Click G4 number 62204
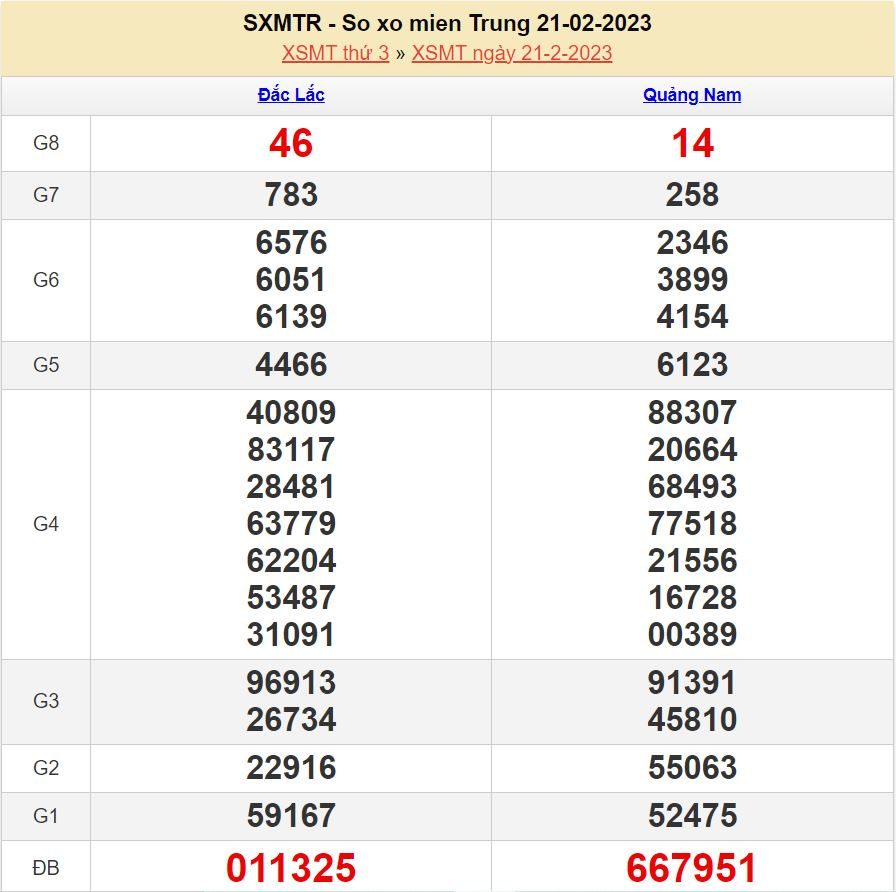 pyautogui.click(x=291, y=561)
